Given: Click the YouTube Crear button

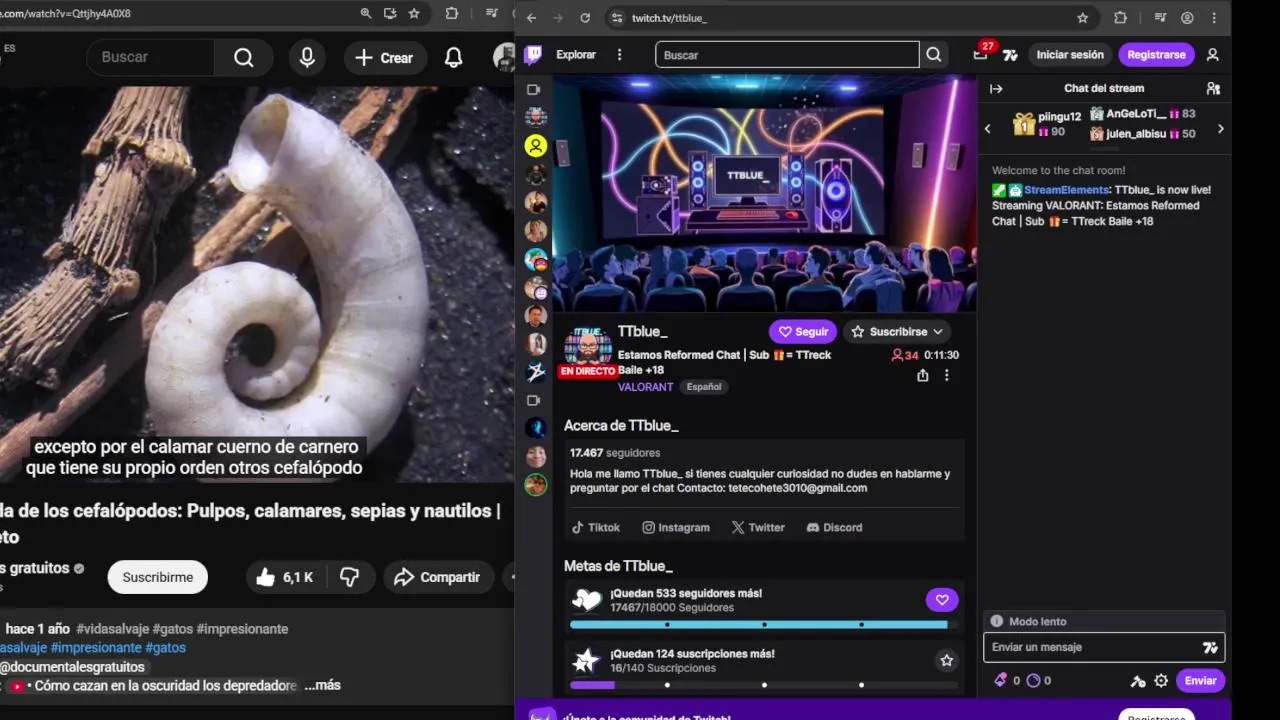Looking at the screenshot, I should tap(384, 58).
